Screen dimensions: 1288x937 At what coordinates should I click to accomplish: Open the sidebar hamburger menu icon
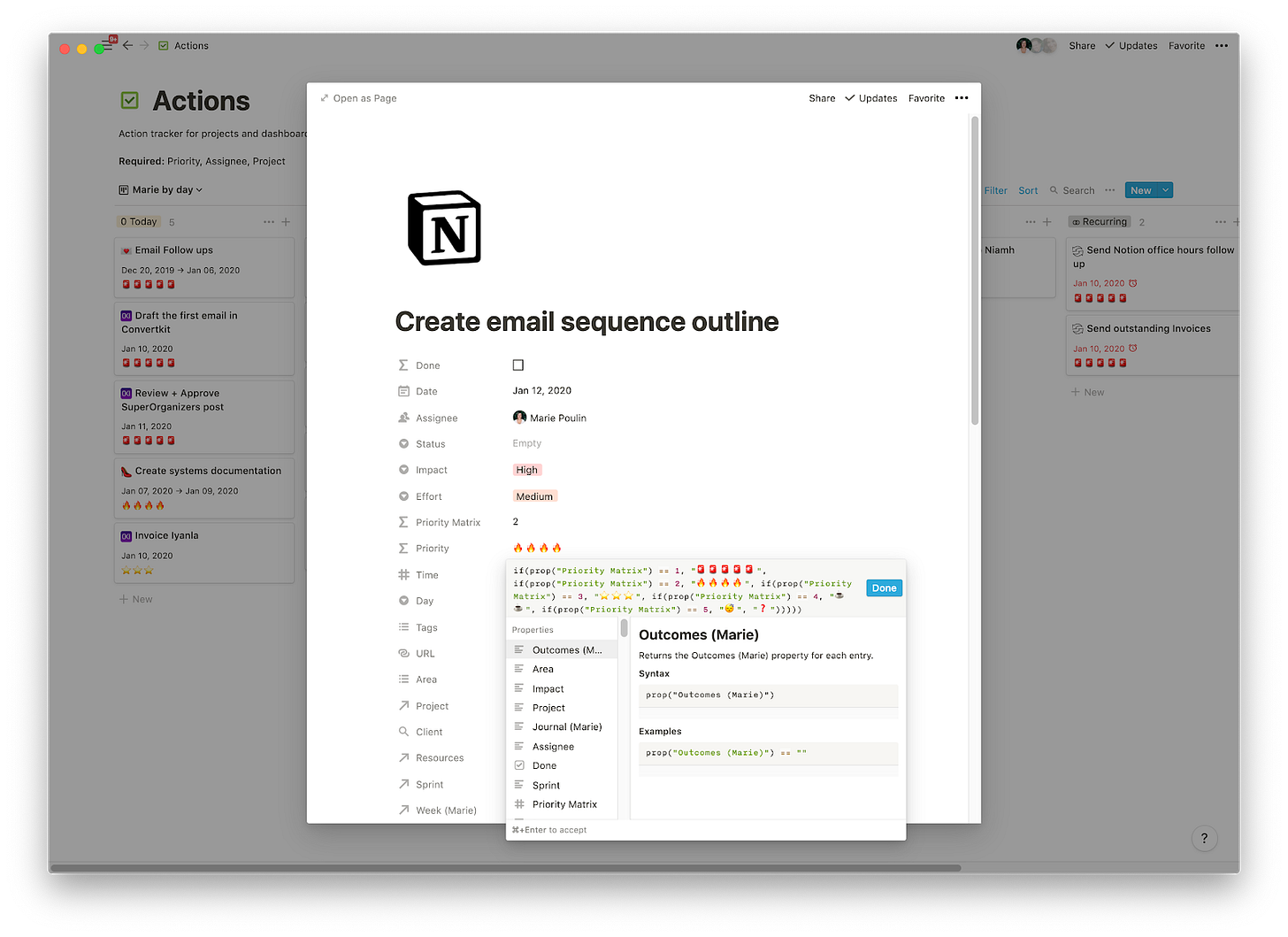coord(107,45)
